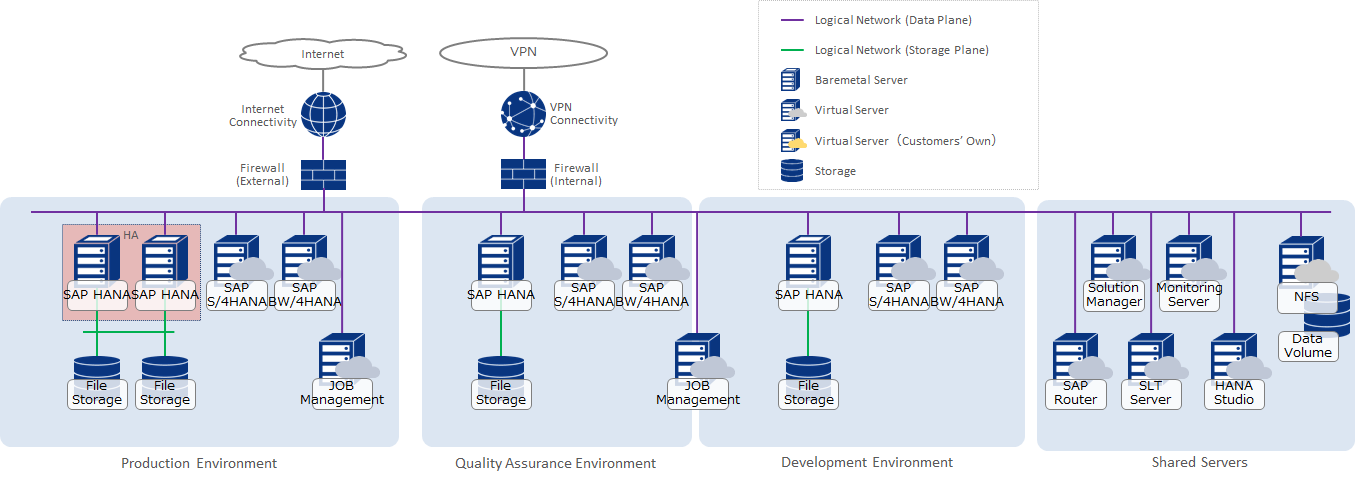Click the Internet cloud shape
The width and height of the screenshot is (1355, 482).
[323, 54]
